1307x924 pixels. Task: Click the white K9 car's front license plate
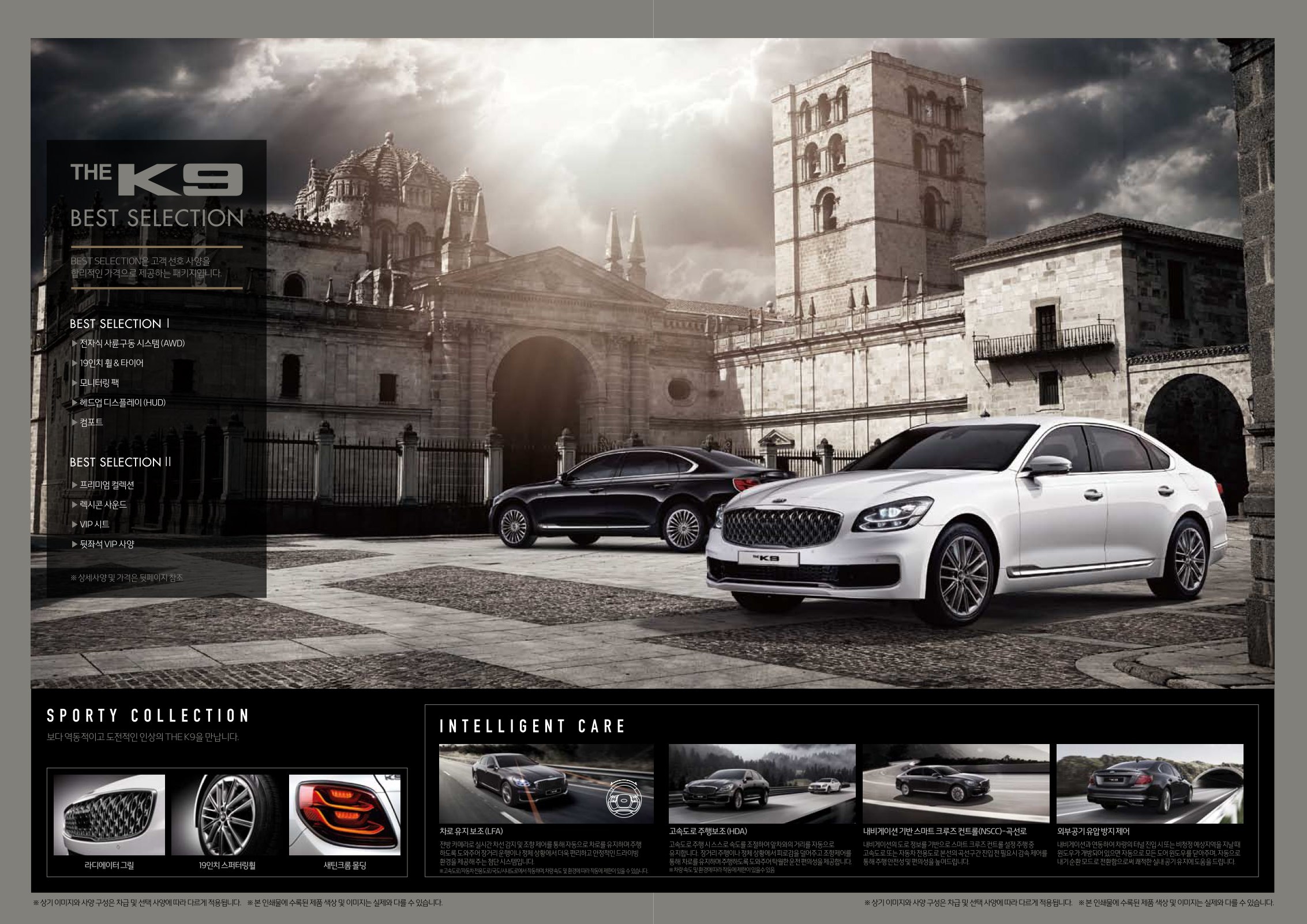[x=767, y=558]
